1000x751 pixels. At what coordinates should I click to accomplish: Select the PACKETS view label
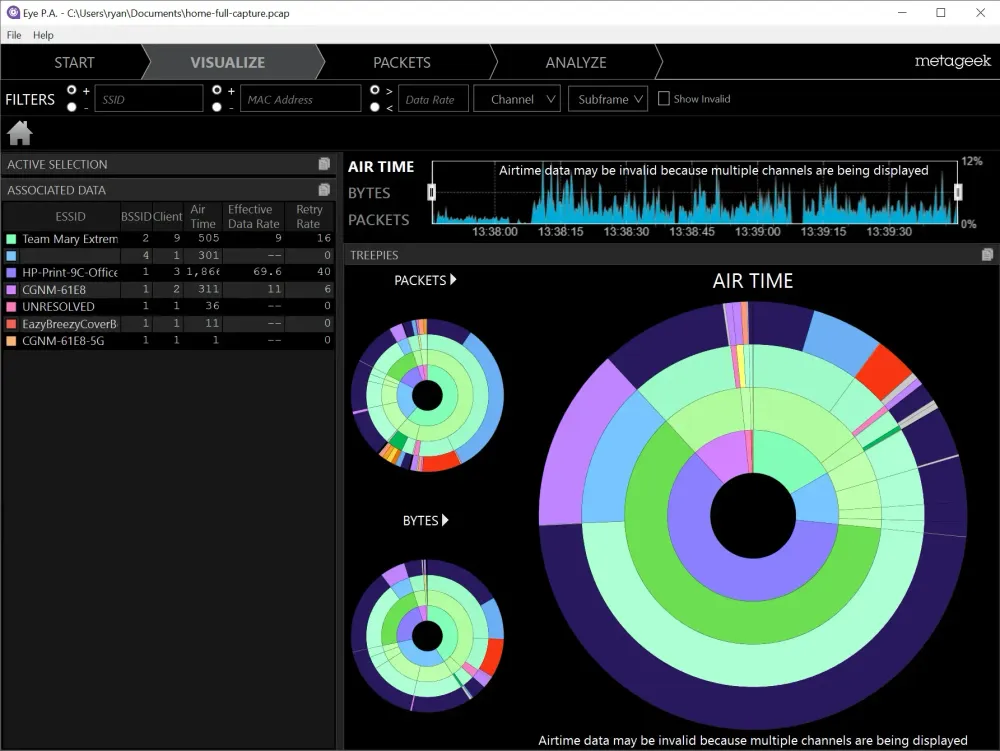click(x=379, y=219)
